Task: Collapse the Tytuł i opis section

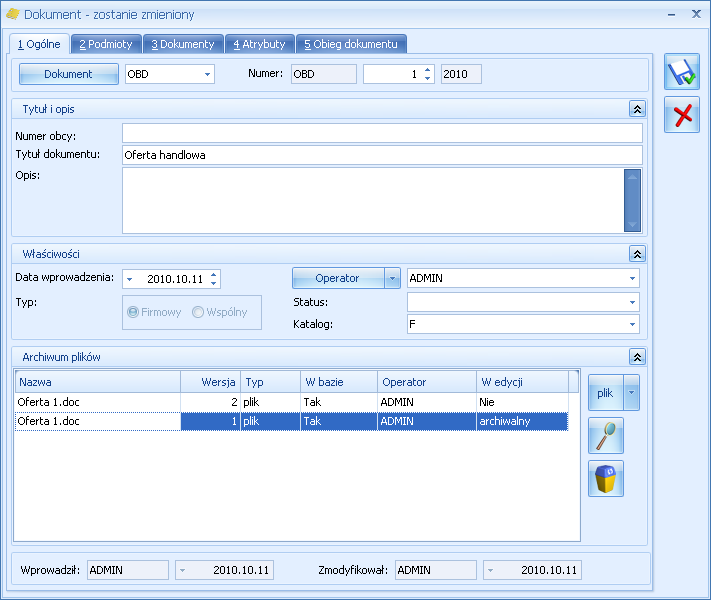Action: tap(637, 109)
